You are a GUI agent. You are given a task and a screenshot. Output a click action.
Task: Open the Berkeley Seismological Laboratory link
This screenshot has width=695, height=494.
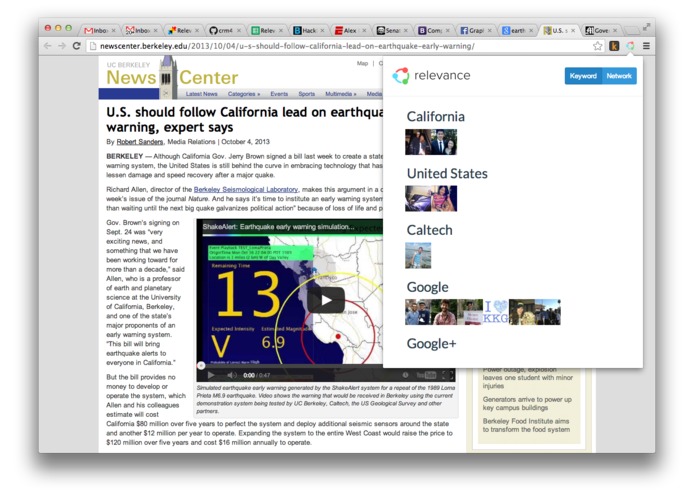click(x=246, y=190)
